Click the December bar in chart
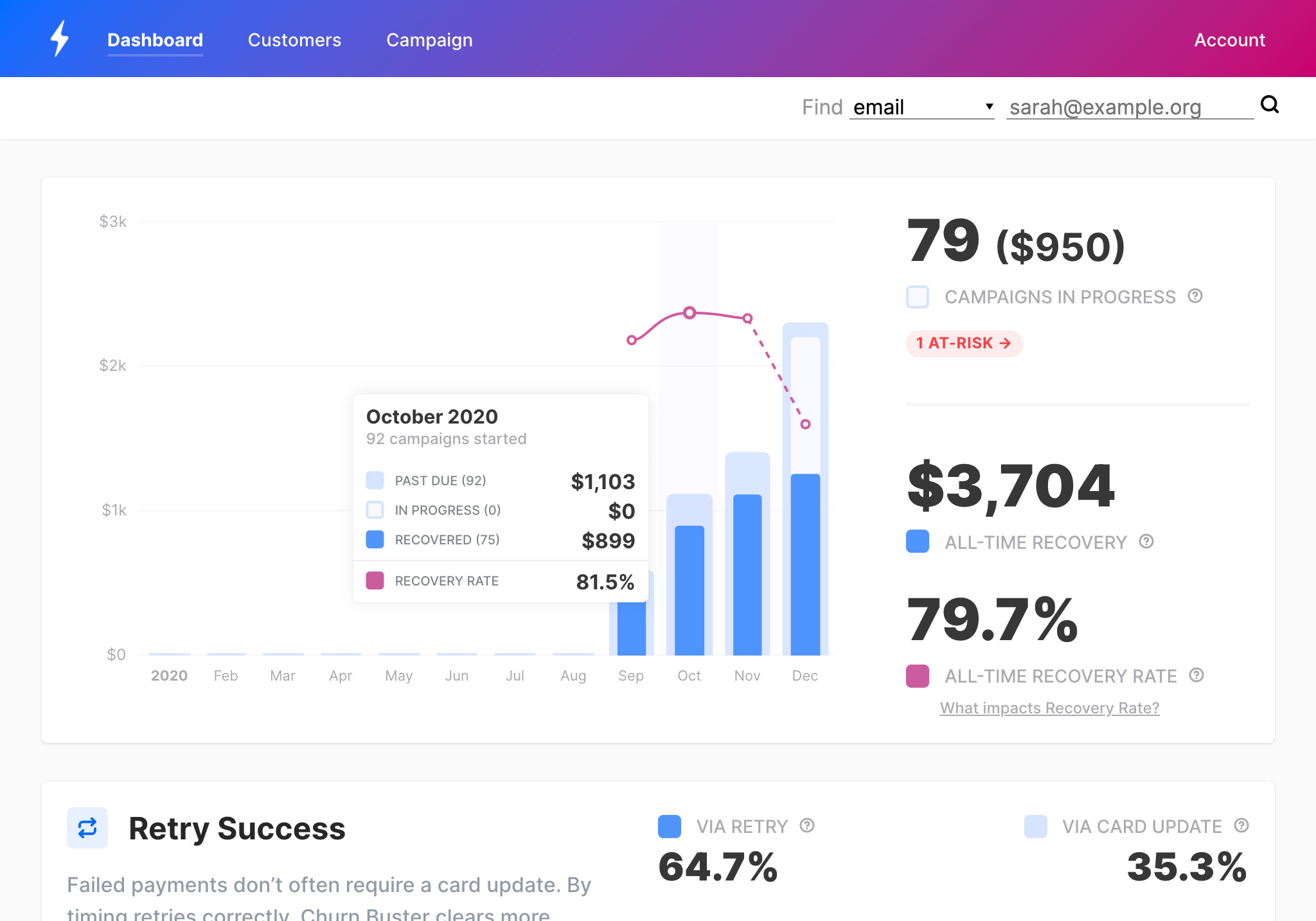 coord(805,488)
